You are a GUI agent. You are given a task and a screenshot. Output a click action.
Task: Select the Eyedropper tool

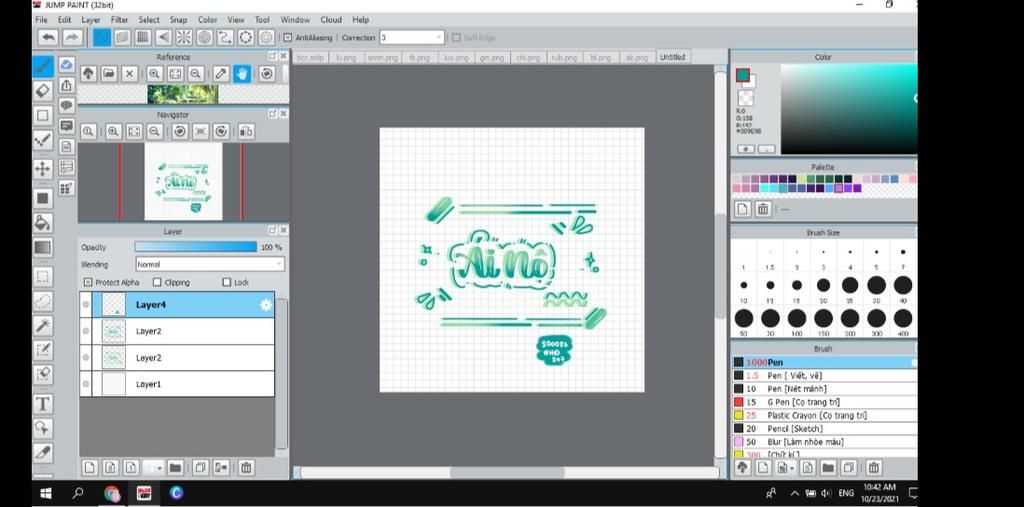click(43, 451)
